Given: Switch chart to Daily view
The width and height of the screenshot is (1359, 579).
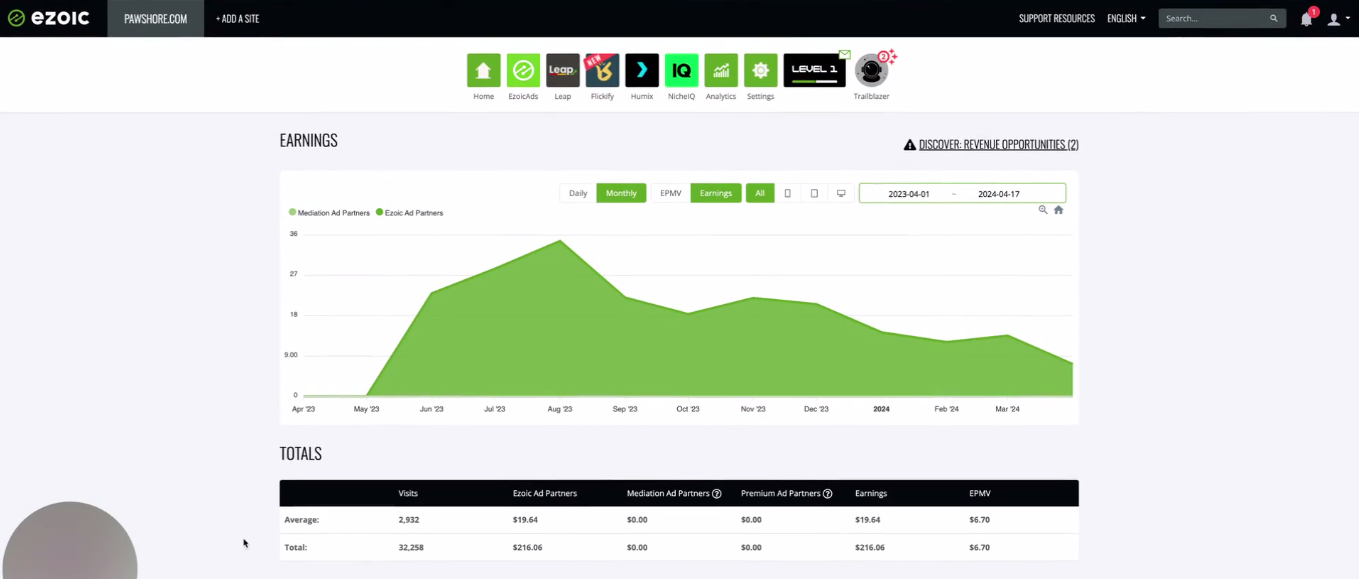Looking at the screenshot, I should pyautogui.click(x=578, y=193).
